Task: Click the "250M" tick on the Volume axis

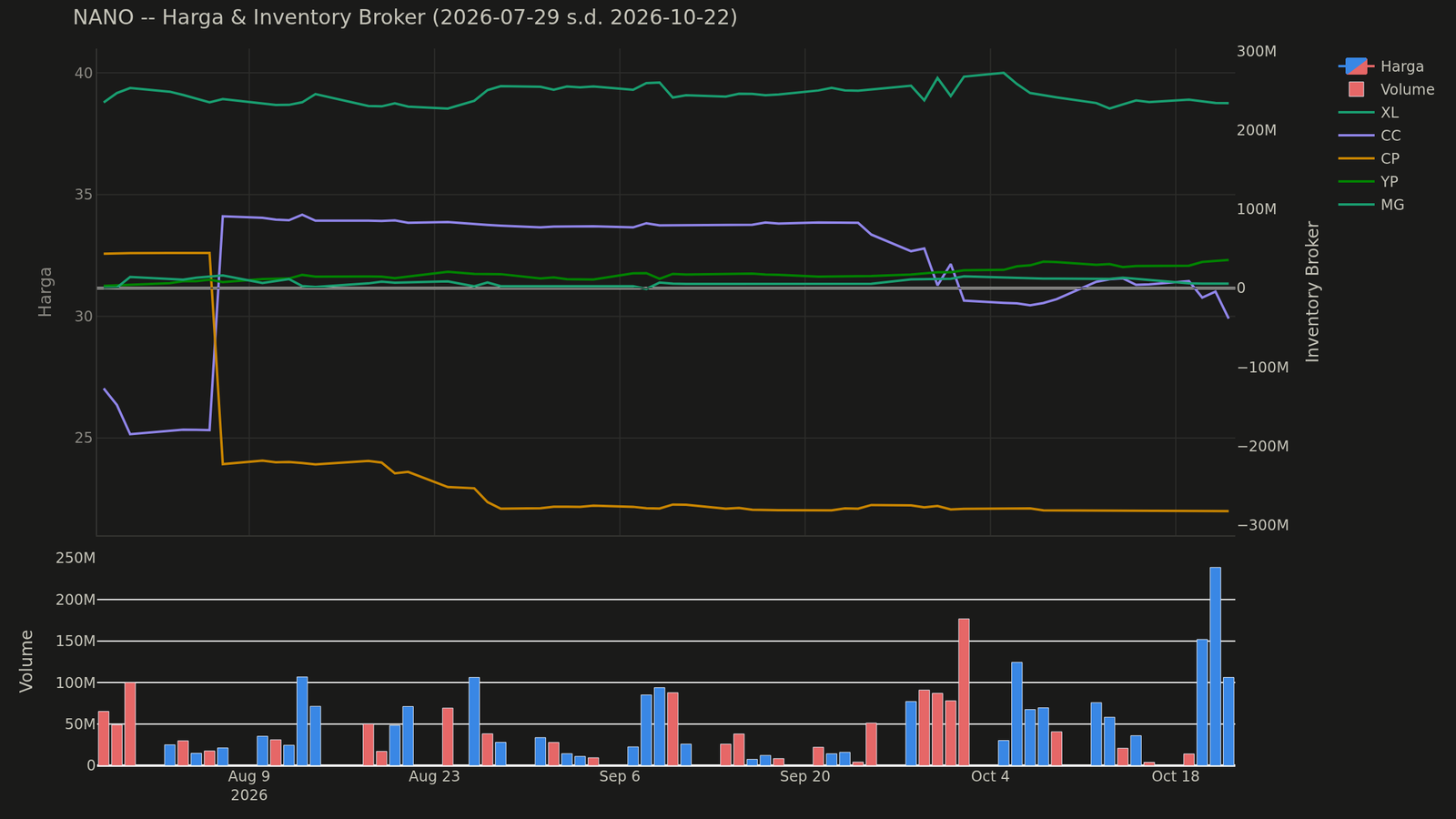Action: (x=76, y=558)
